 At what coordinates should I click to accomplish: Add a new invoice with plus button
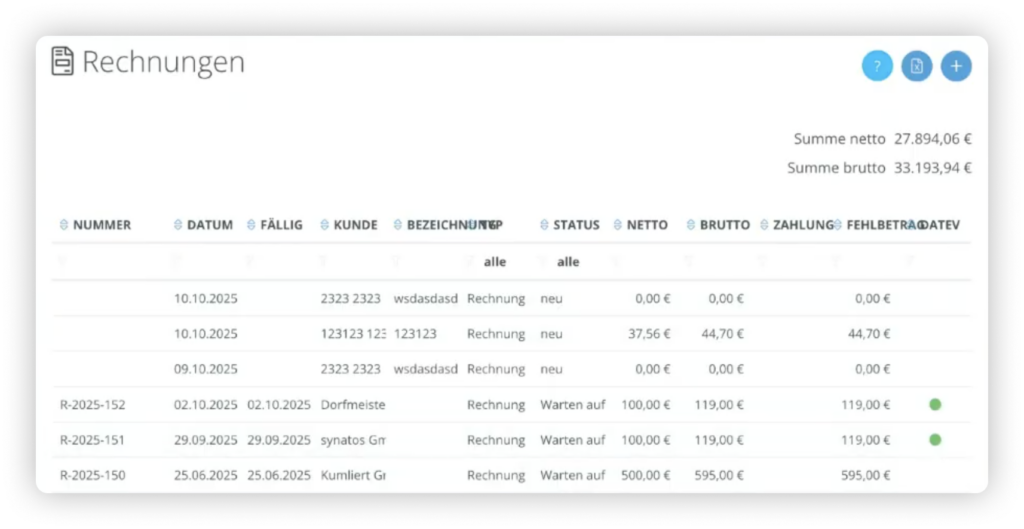(x=956, y=67)
